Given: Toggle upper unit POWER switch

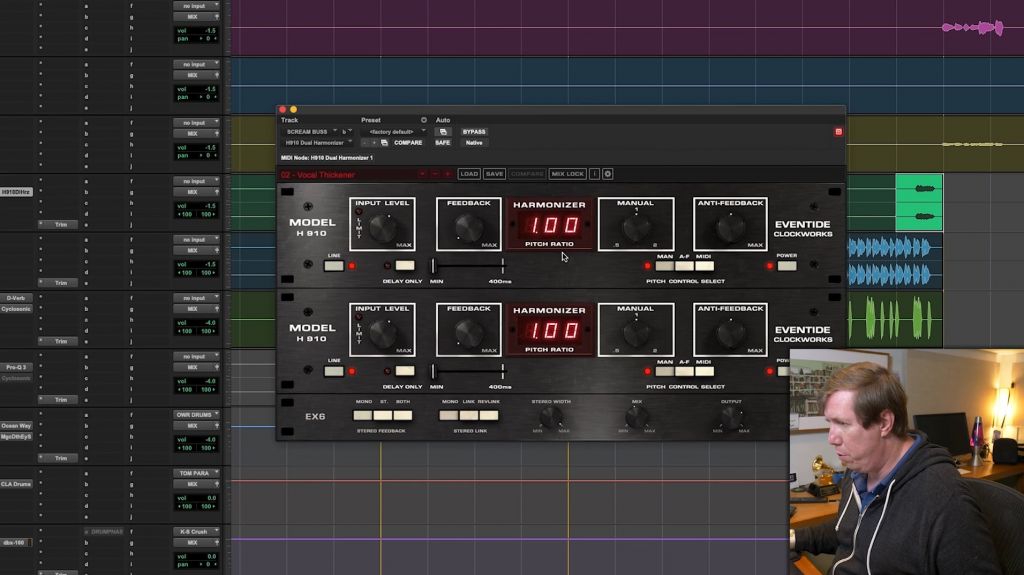Looking at the screenshot, I should pyautogui.click(x=786, y=266).
